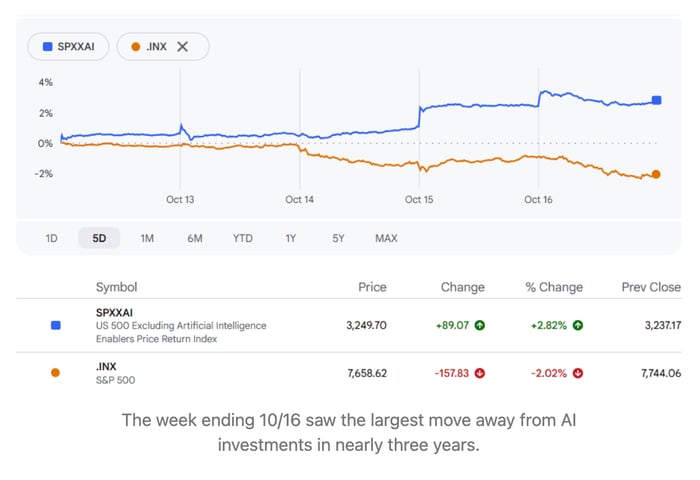Click orange circle endpoint of .INX line
The image size is (700, 480).
[656, 174]
